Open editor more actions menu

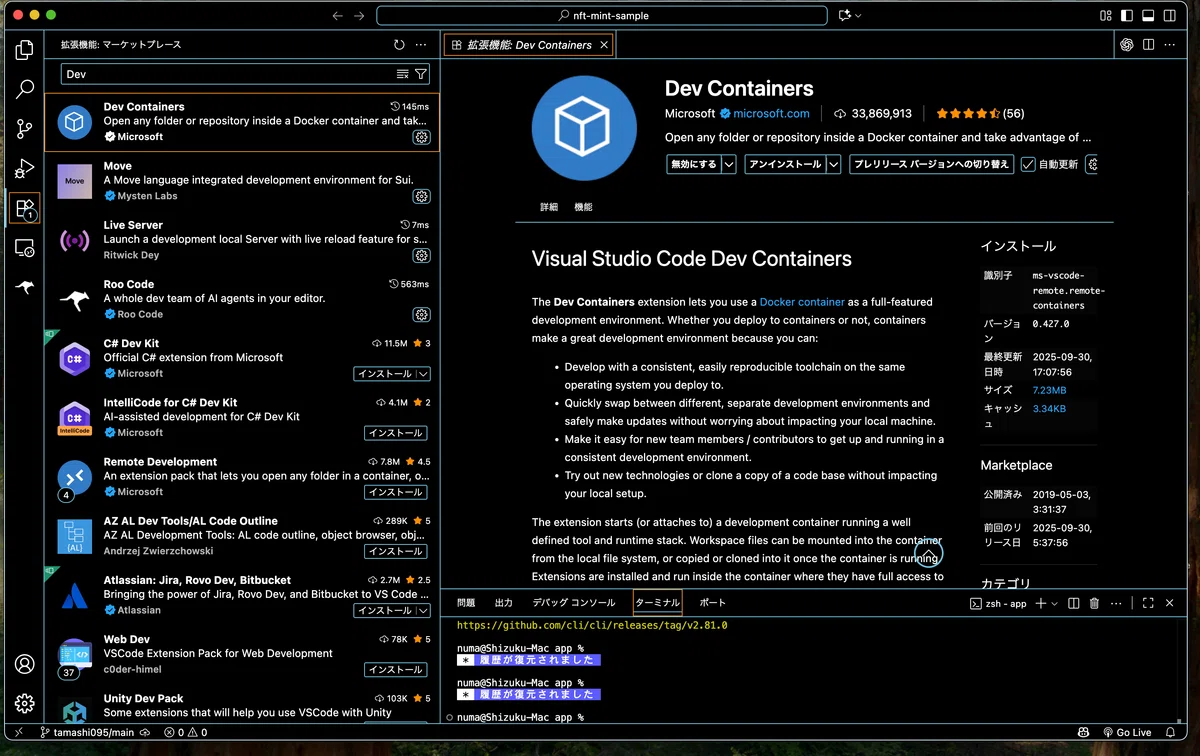click(x=1170, y=45)
